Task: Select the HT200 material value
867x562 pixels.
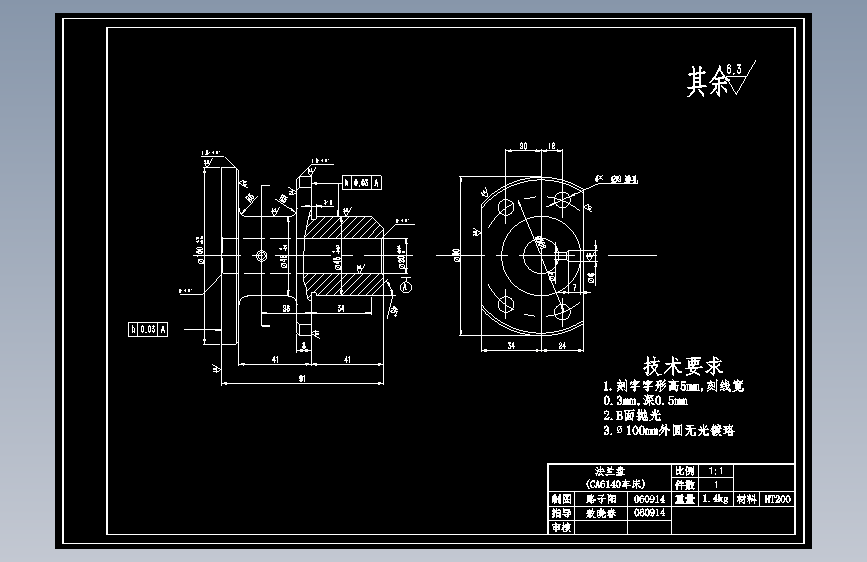Action: (x=777, y=499)
